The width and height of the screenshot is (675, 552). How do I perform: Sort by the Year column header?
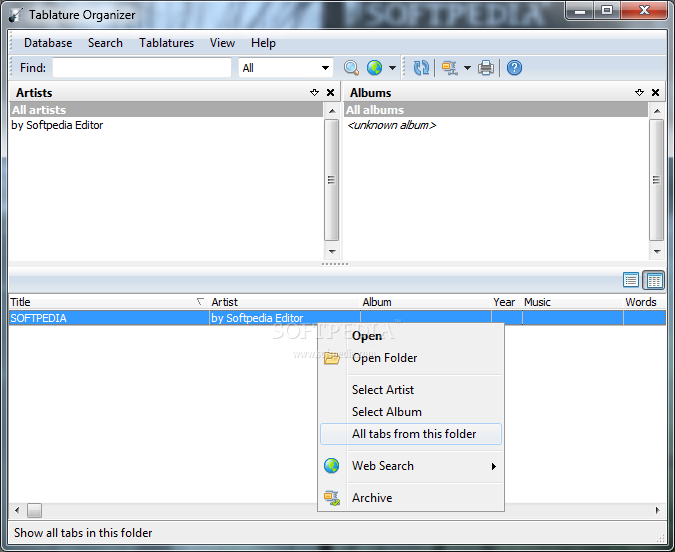pos(506,302)
